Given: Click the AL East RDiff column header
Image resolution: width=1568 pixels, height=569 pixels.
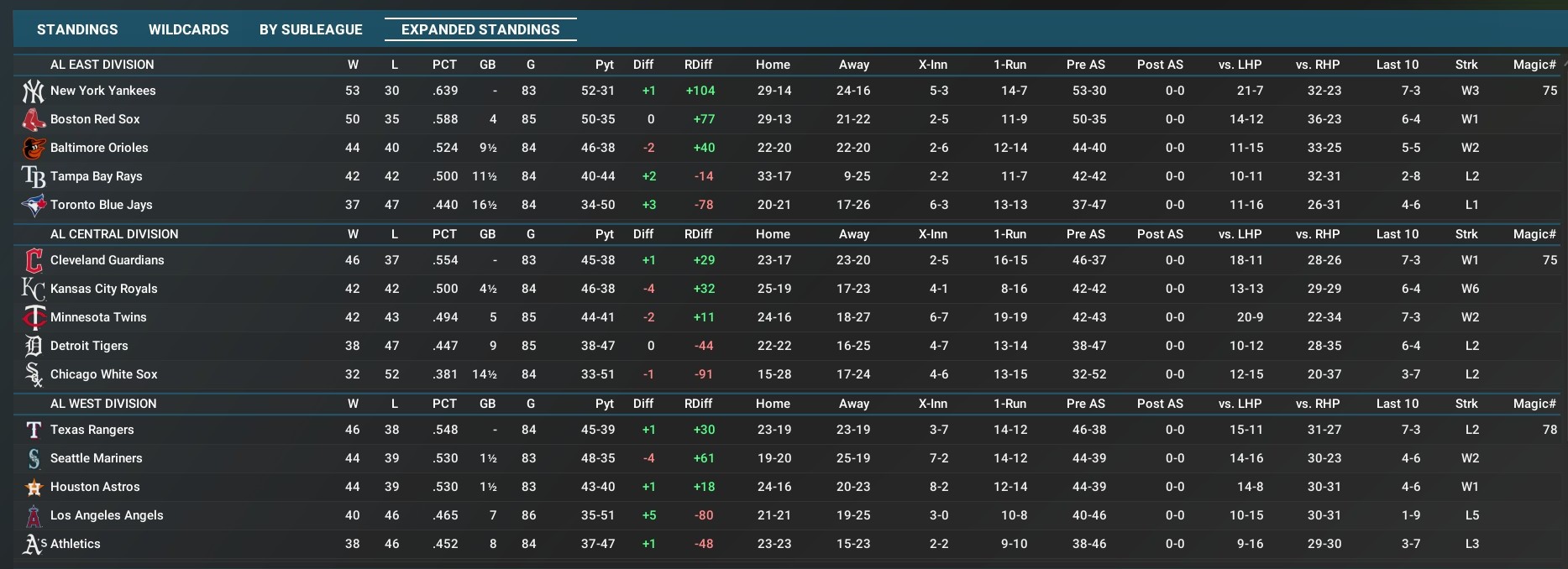Looking at the screenshot, I should (x=698, y=65).
